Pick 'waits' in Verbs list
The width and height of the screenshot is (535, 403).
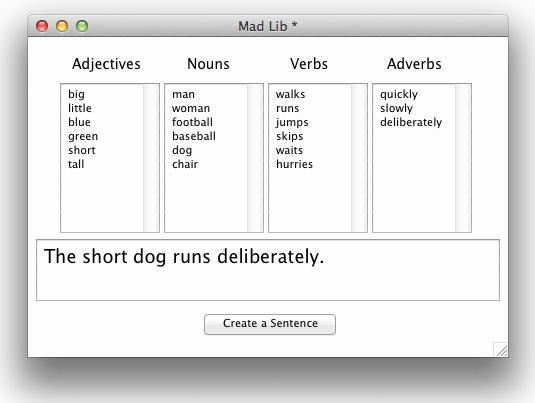(289, 150)
